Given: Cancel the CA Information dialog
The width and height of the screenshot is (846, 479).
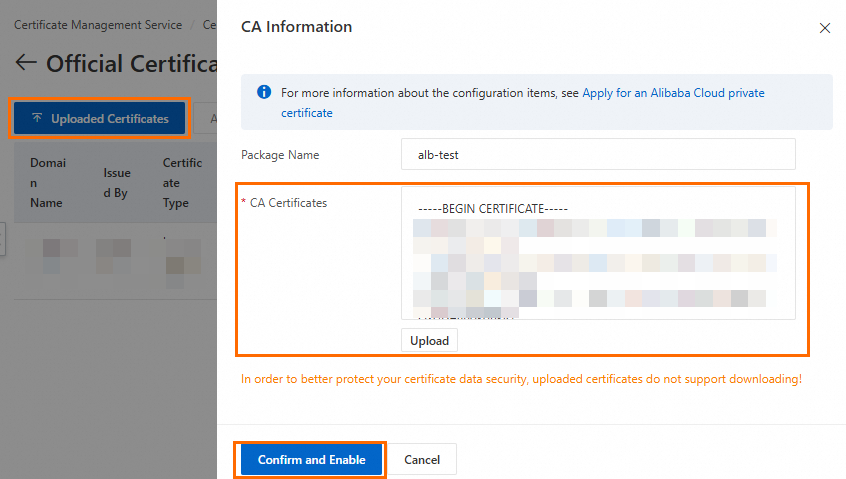Looking at the screenshot, I should tap(422, 460).
